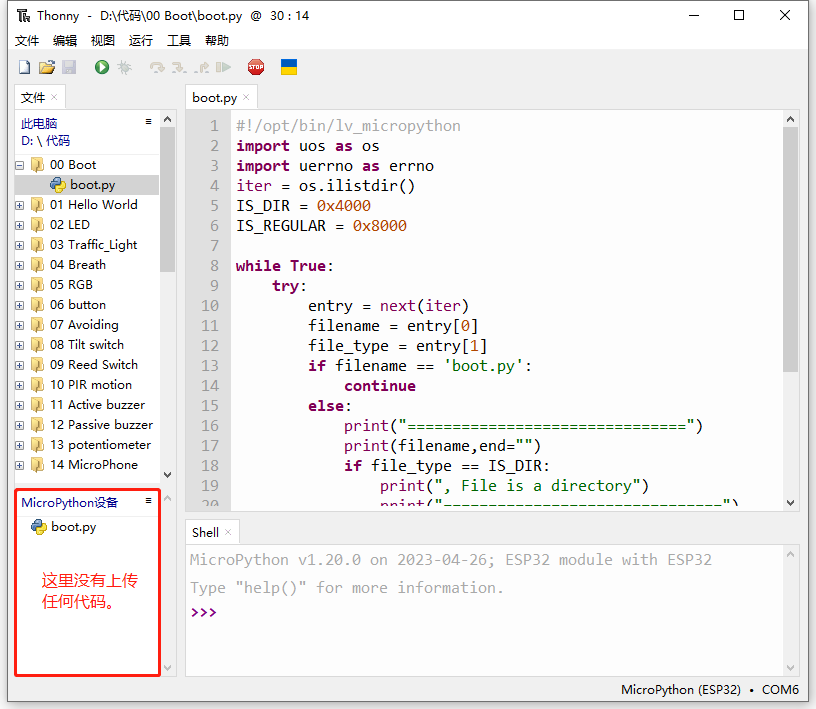Open interpreter selector MicroPython (ESP32) • COM6

[x=709, y=689]
